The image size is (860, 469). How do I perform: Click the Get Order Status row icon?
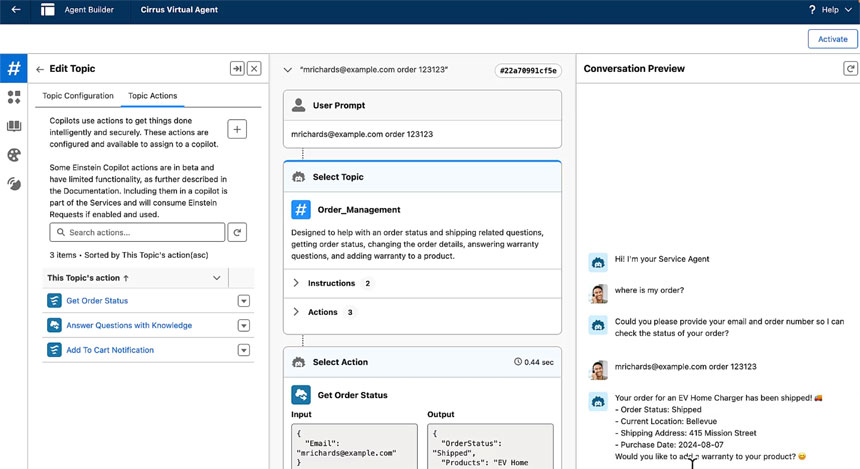tap(54, 301)
